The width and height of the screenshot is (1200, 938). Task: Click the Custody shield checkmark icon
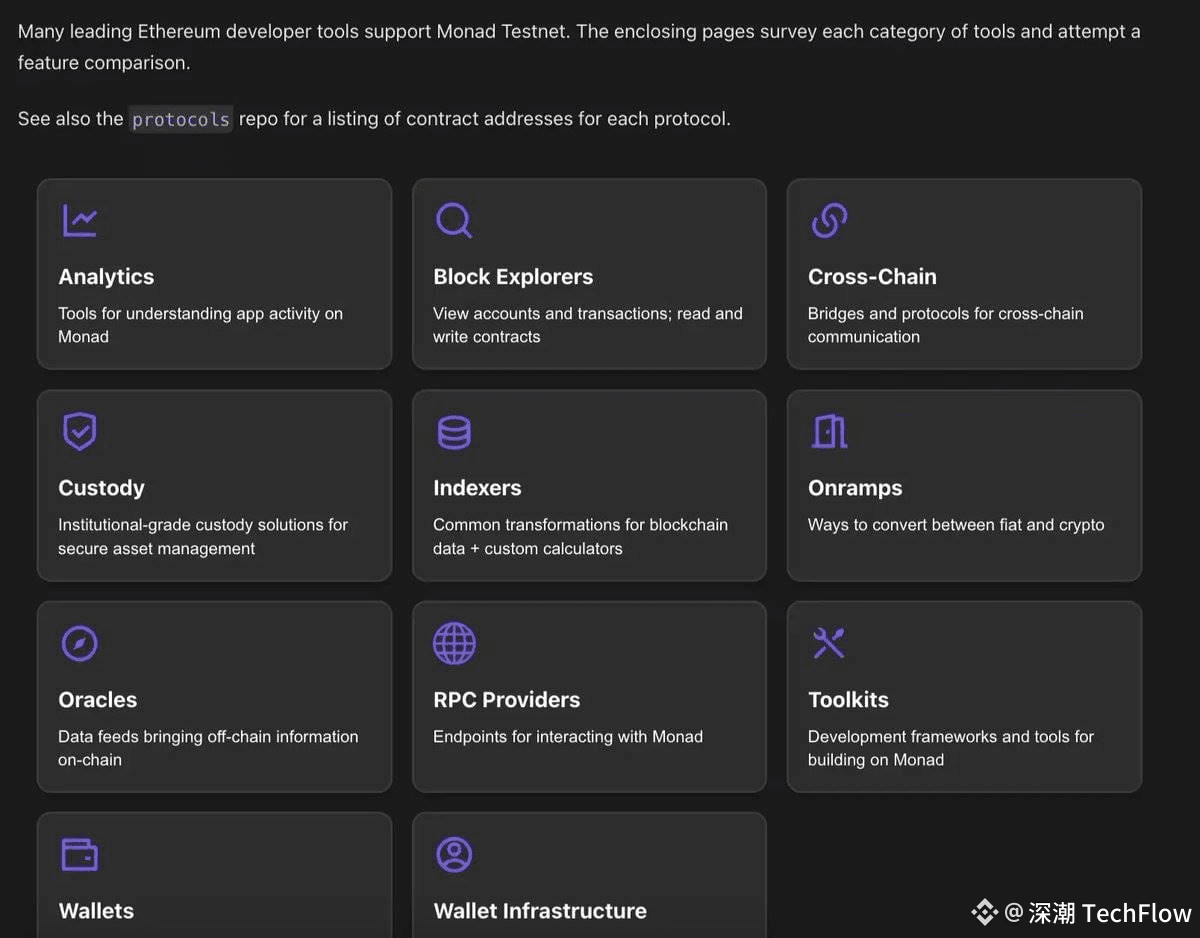[80, 432]
